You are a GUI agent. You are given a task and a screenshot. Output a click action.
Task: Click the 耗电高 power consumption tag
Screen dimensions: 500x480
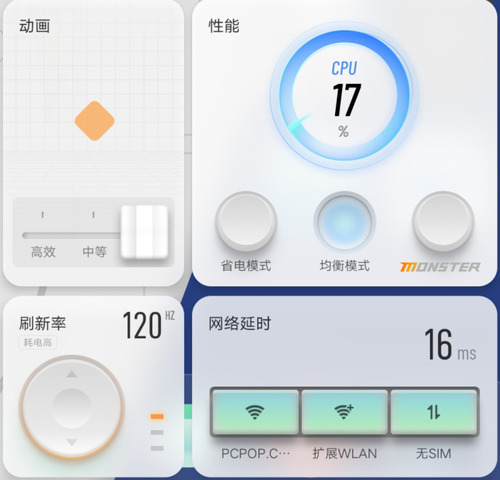pos(38,342)
